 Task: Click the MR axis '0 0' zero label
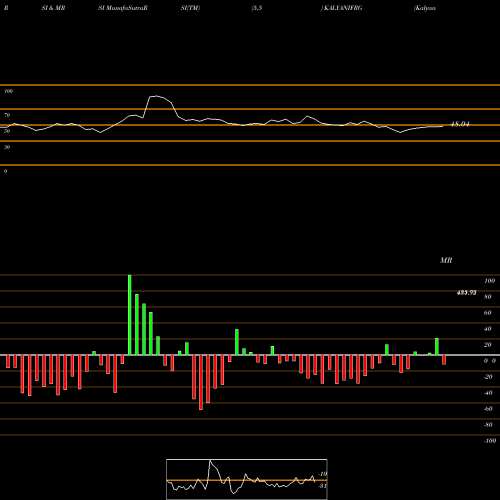(490, 361)
